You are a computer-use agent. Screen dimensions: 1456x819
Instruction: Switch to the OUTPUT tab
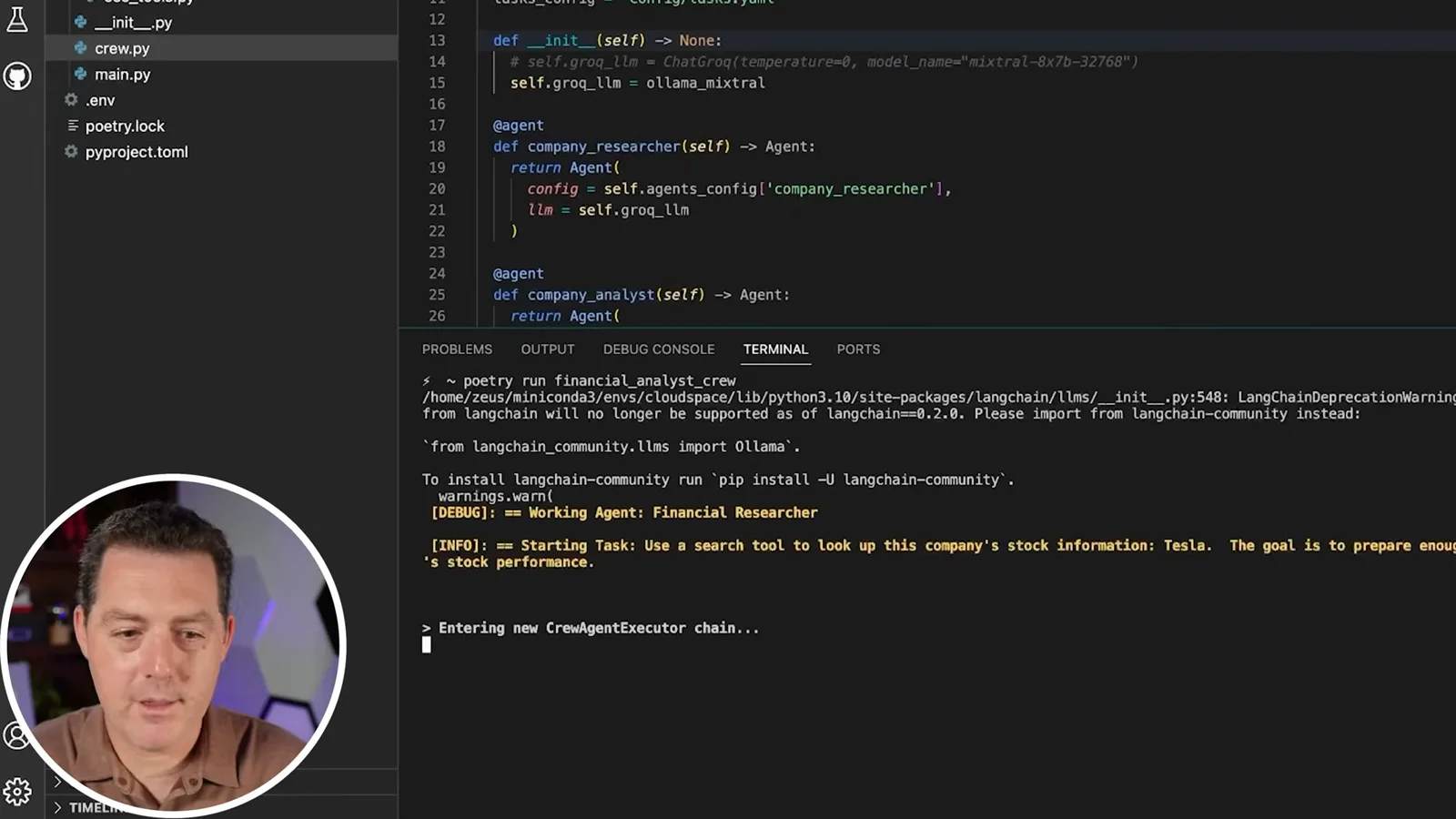pos(548,349)
